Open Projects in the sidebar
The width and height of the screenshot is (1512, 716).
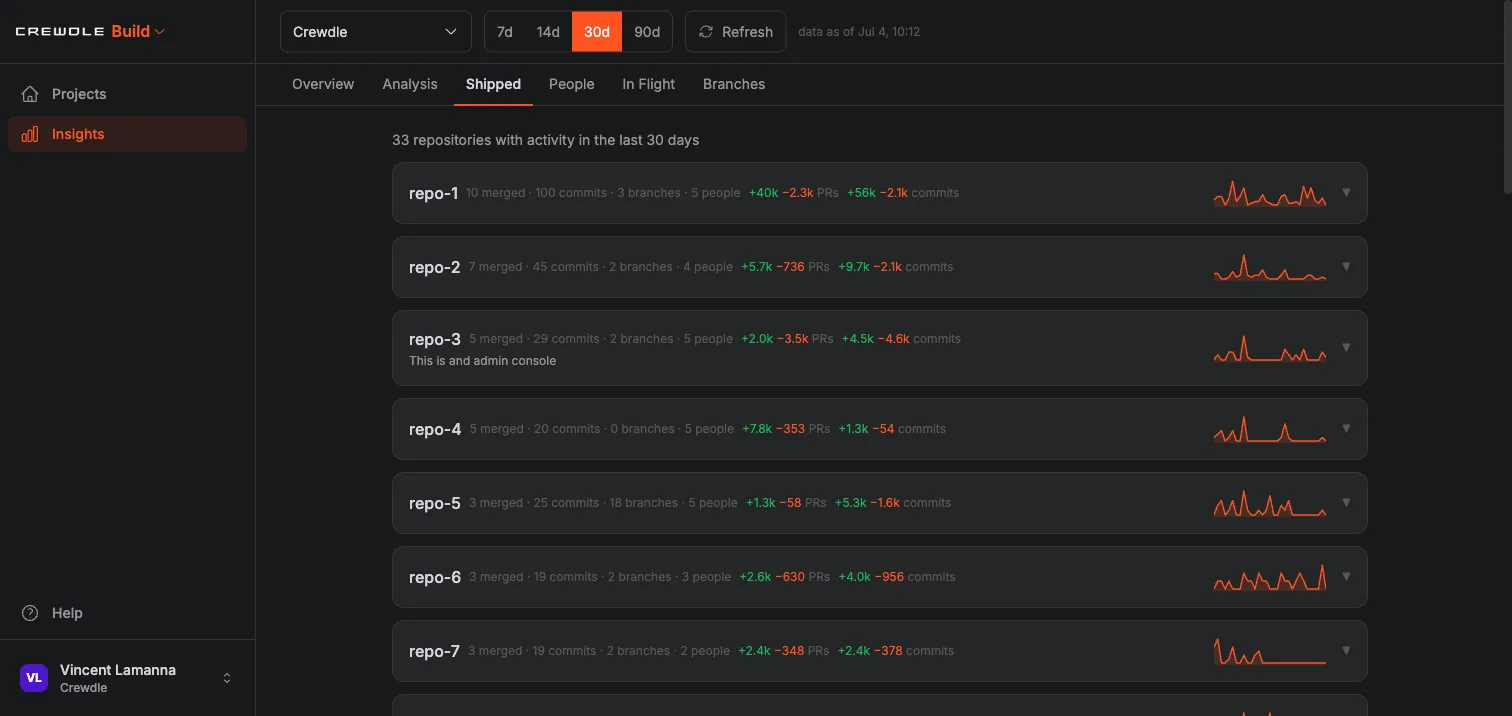127,94
